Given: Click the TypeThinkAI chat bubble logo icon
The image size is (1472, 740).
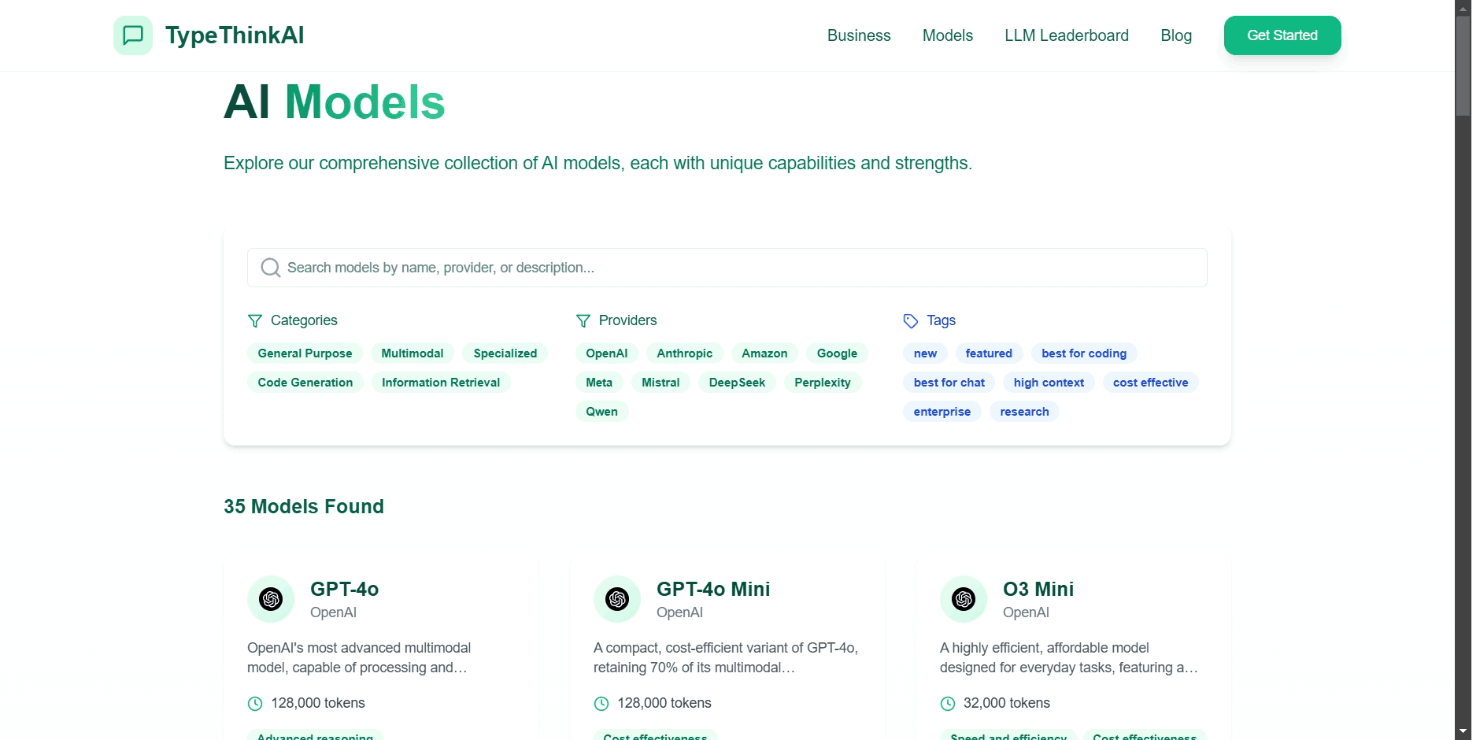Looking at the screenshot, I should pos(133,36).
